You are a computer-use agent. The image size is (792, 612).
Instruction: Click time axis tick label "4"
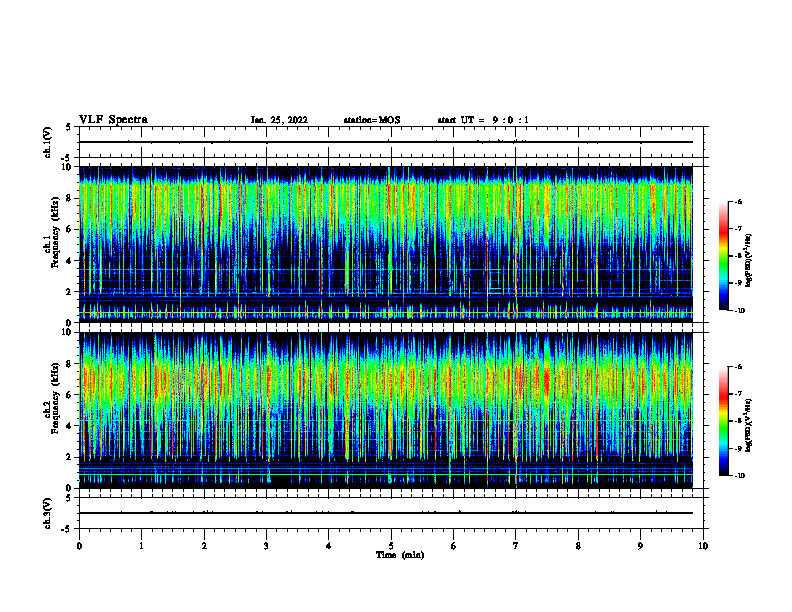pos(329,546)
